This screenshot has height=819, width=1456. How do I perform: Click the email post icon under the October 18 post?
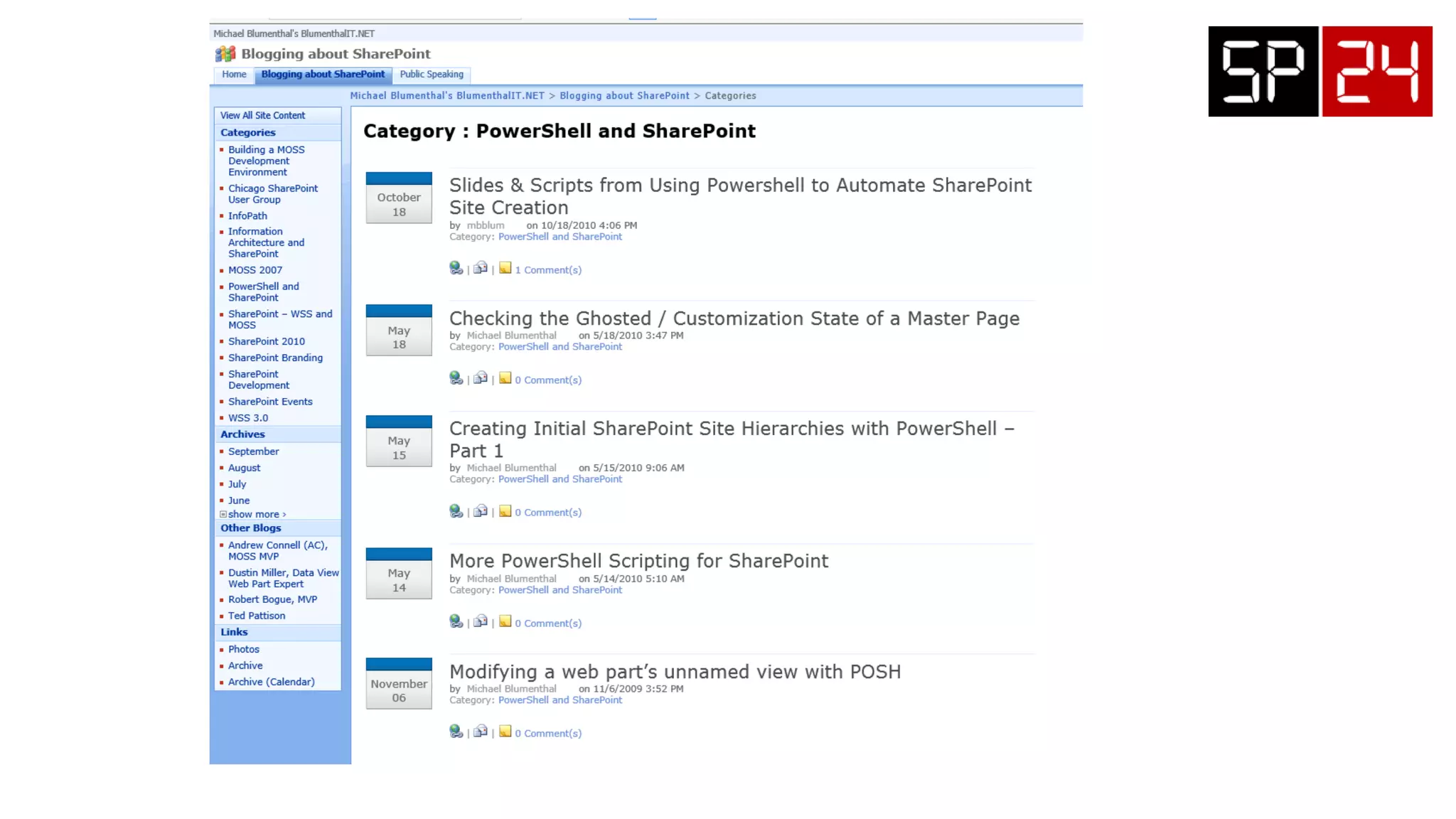pos(481,268)
